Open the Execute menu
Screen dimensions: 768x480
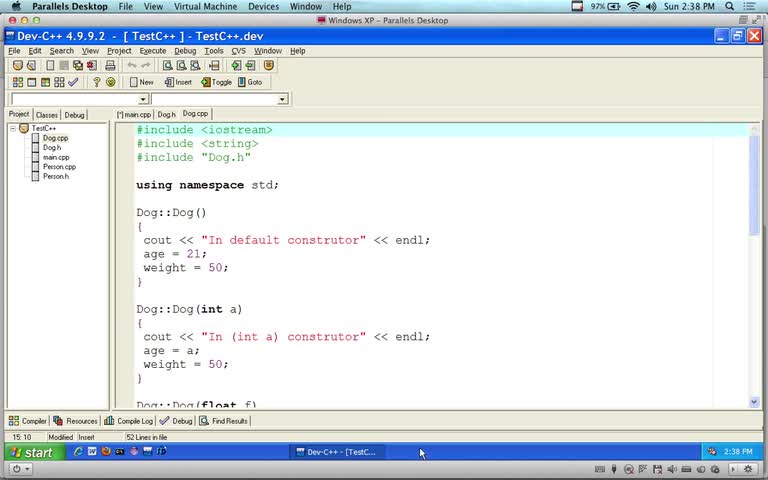pos(153,51)
